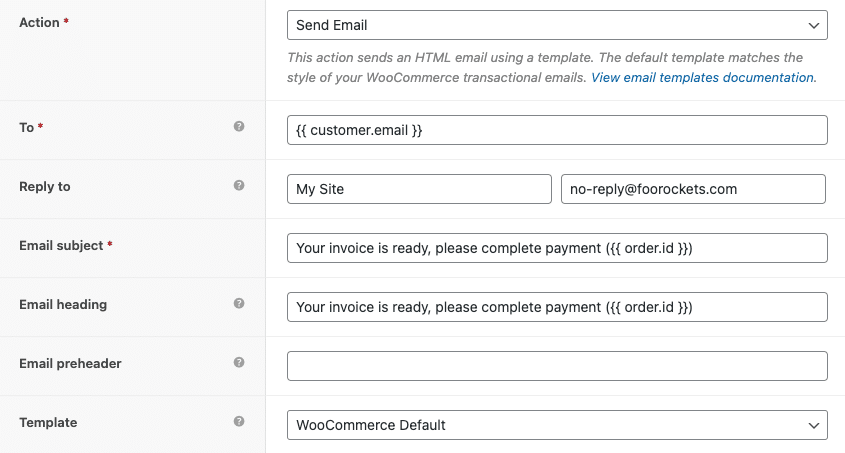Viewport: 845px width, 453px height.
Task: Open the Action dropdown showing Send Email
Action: pyautogui.click(x=557, y=25)
